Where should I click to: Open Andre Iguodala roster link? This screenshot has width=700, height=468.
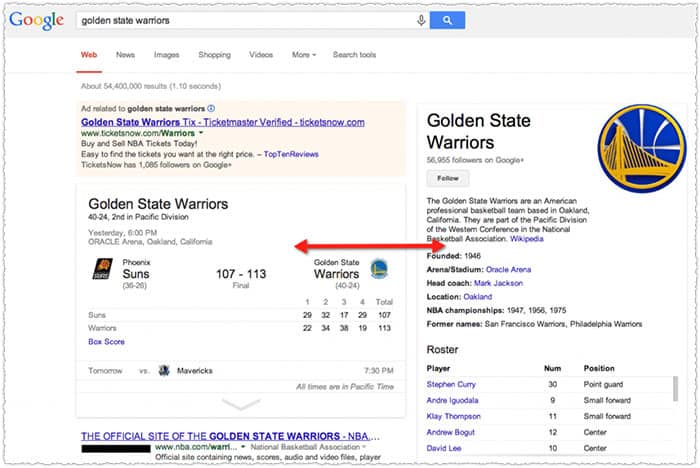452,401
